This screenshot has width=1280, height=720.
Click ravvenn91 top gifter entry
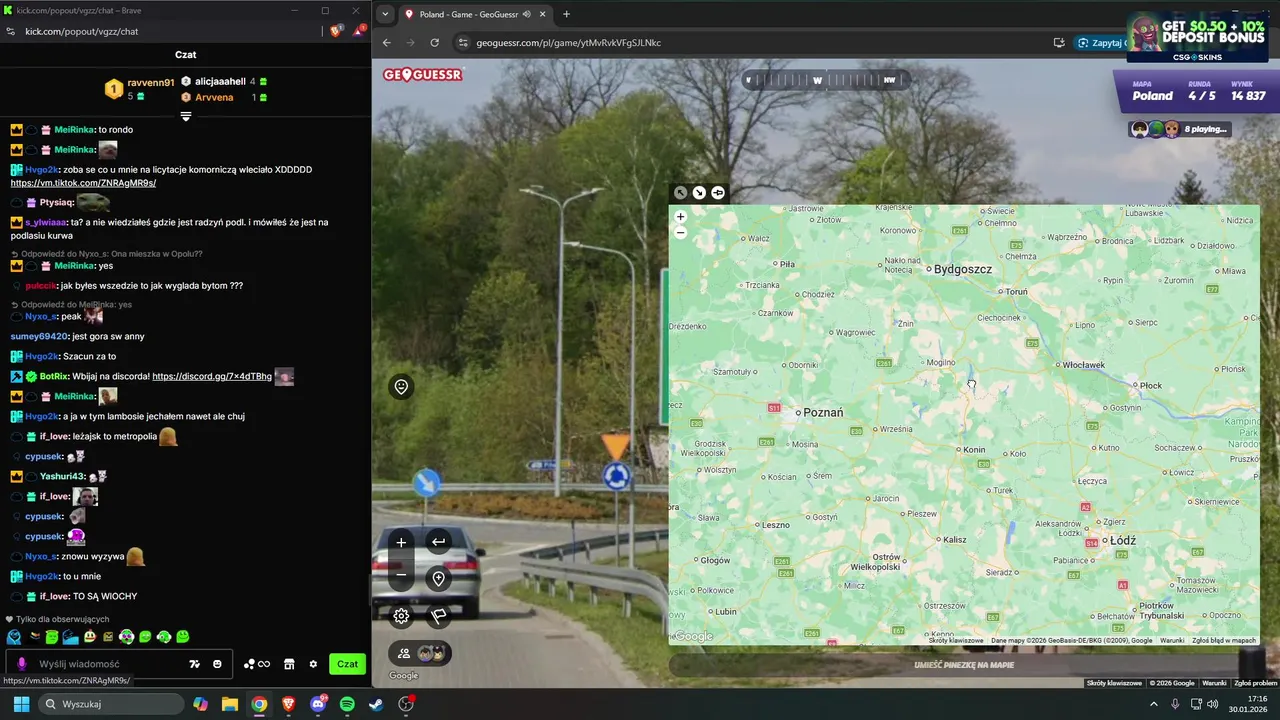pyautogui.click(x=140, y=89)
